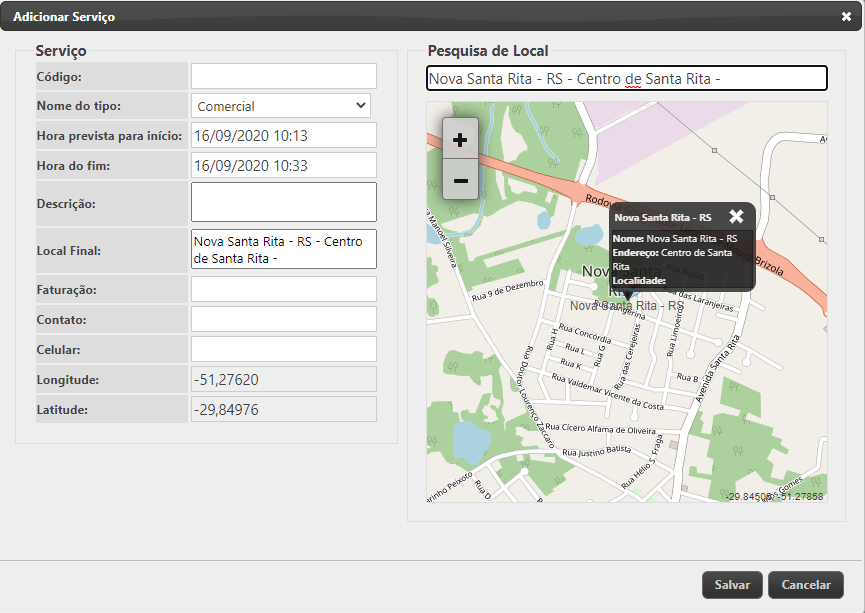
Task: Edit the Hora prevista para início field
Action: (x=284, y=136)
